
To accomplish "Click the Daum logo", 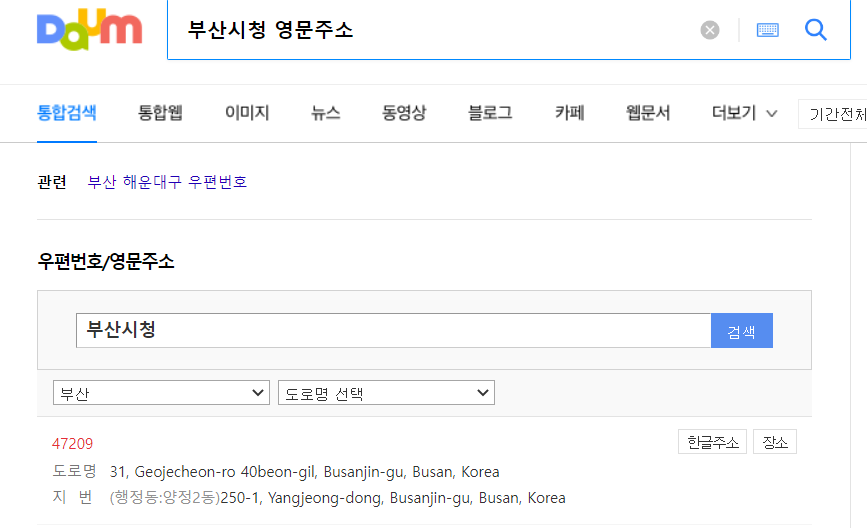I will 90,29.
